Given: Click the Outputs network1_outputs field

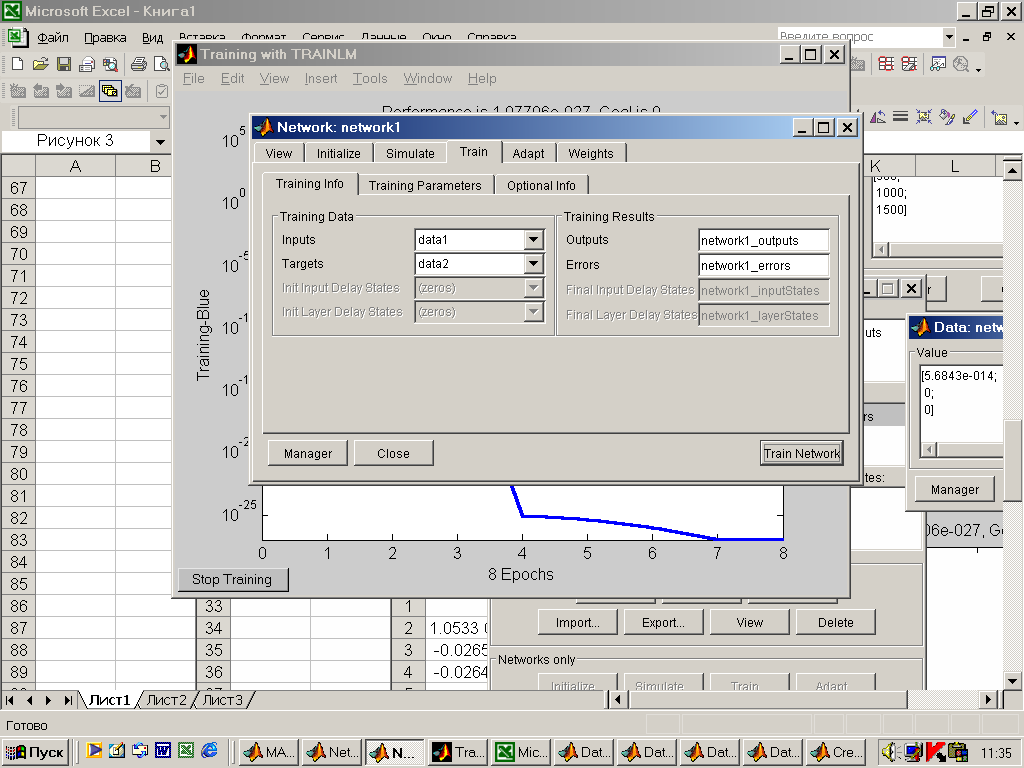Looking at the screenshot, I should point(763,240).
